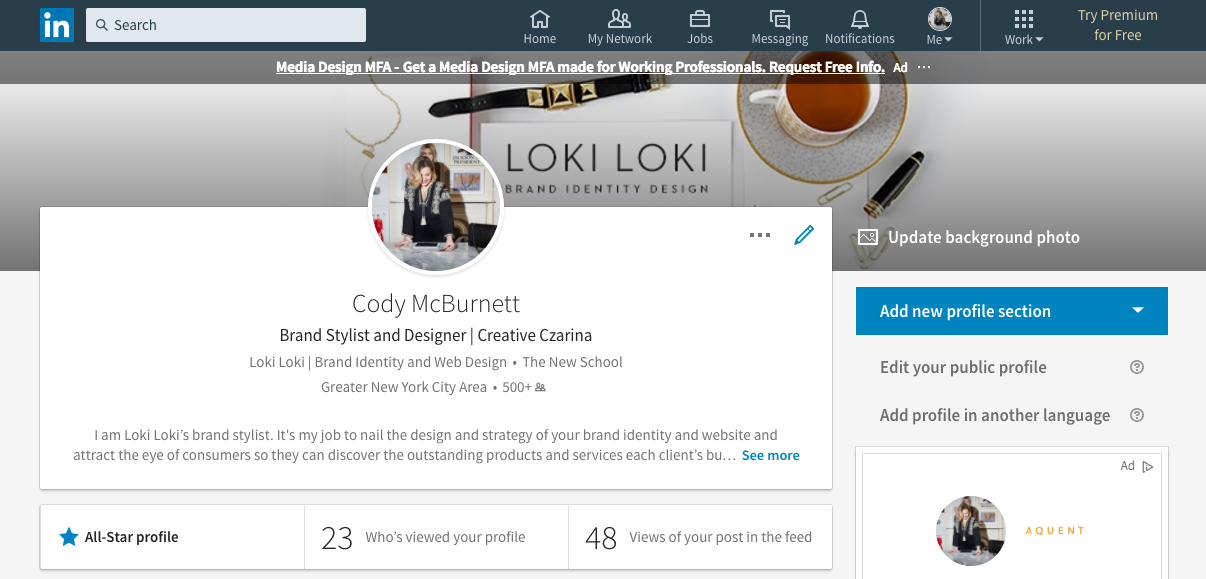Click the 500+ connections count
1206x579 pixels.
point(517,387)
